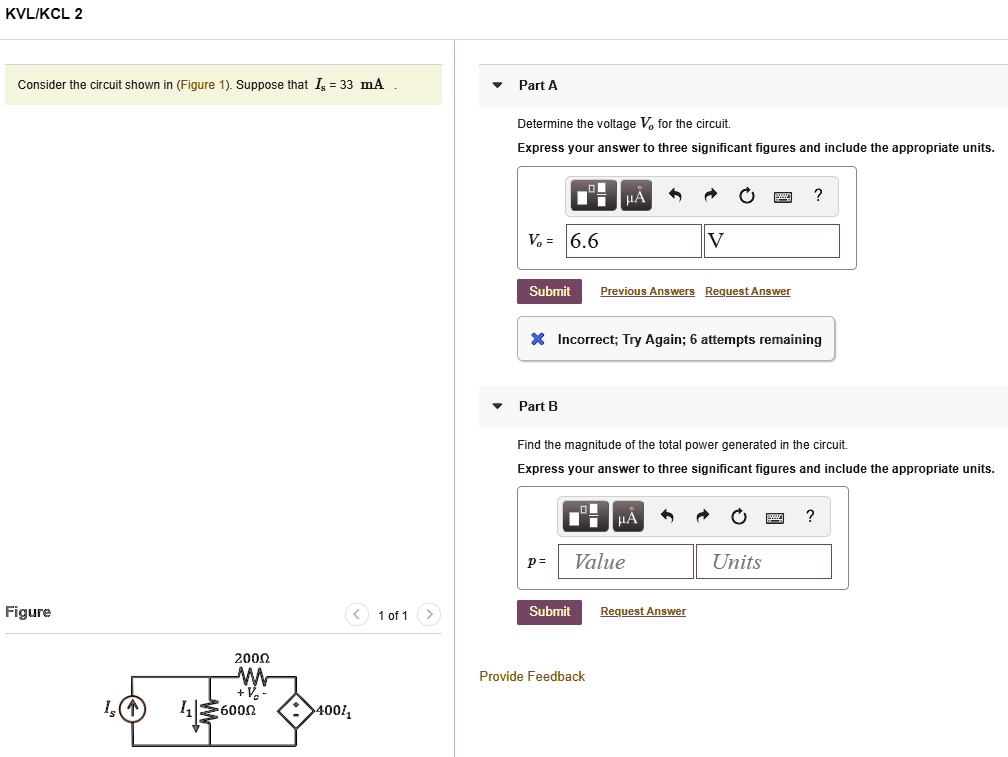Click the next figure chevron
This screenshot has height=757, width=1008.
tap(428, 615)
